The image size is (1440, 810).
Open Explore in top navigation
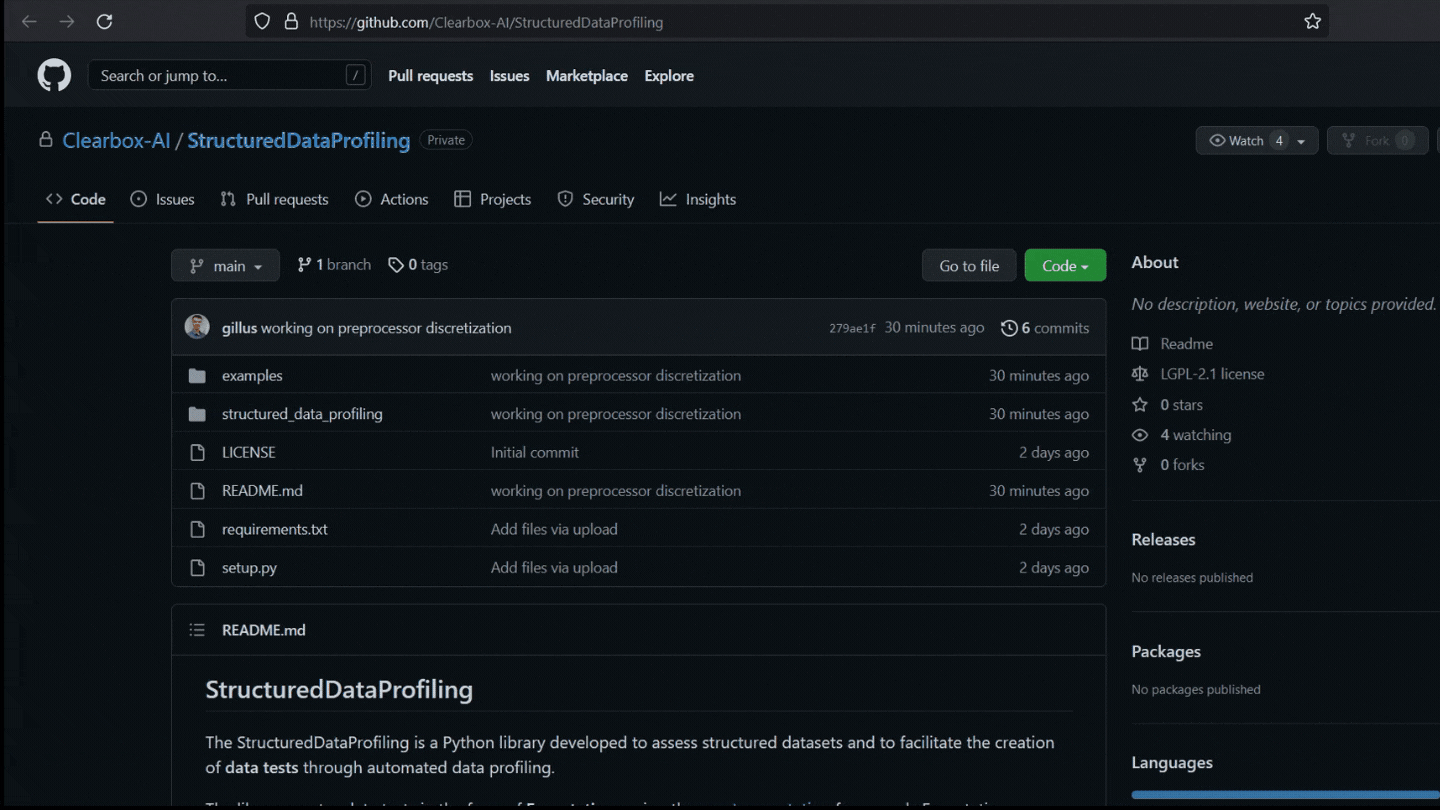(x=669, y=76)
